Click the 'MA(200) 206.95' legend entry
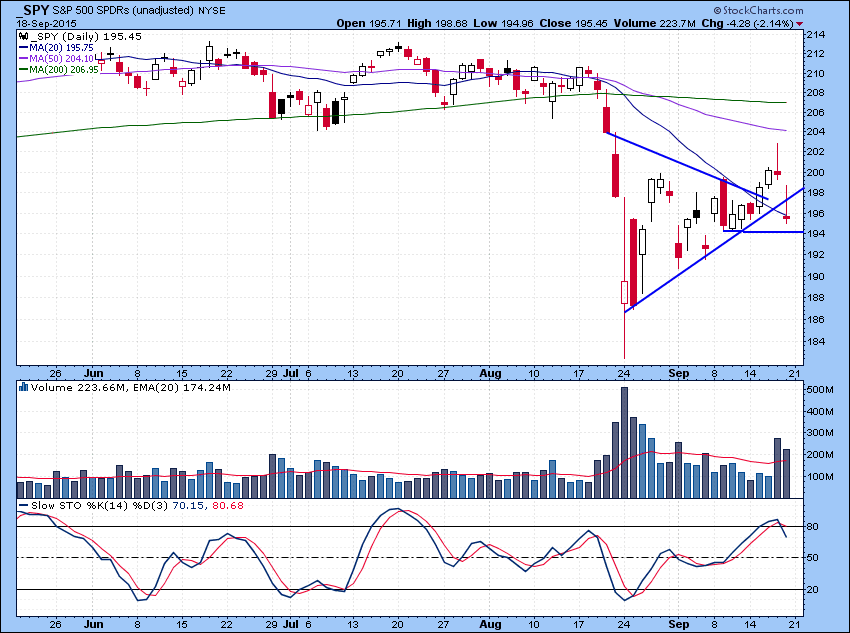 [59, 69]
